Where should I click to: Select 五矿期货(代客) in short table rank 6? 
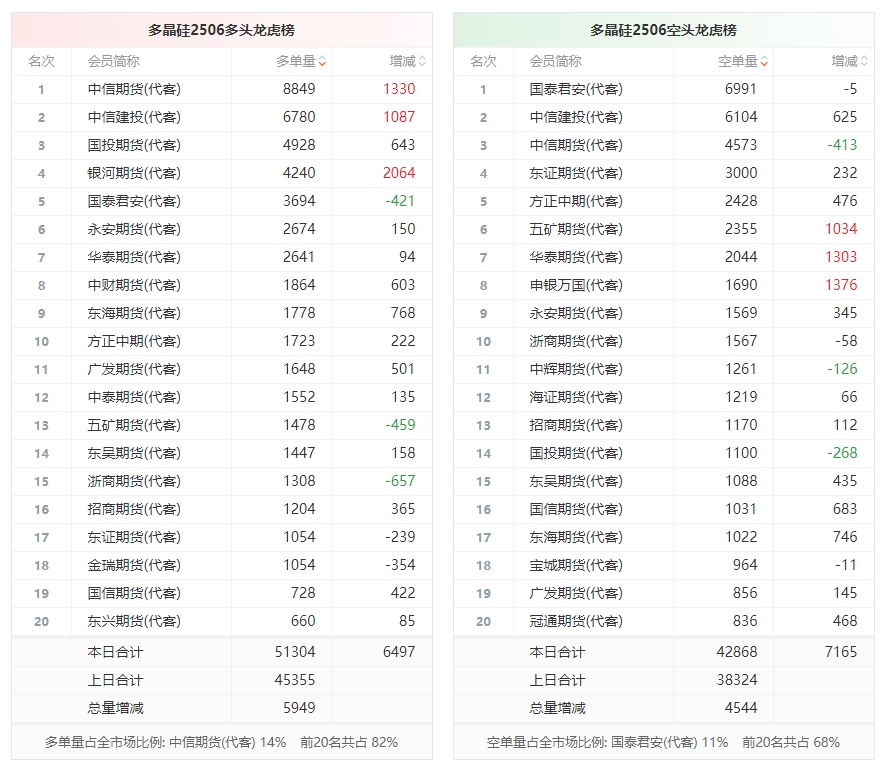pyautogui.click(x=576, y=229)
